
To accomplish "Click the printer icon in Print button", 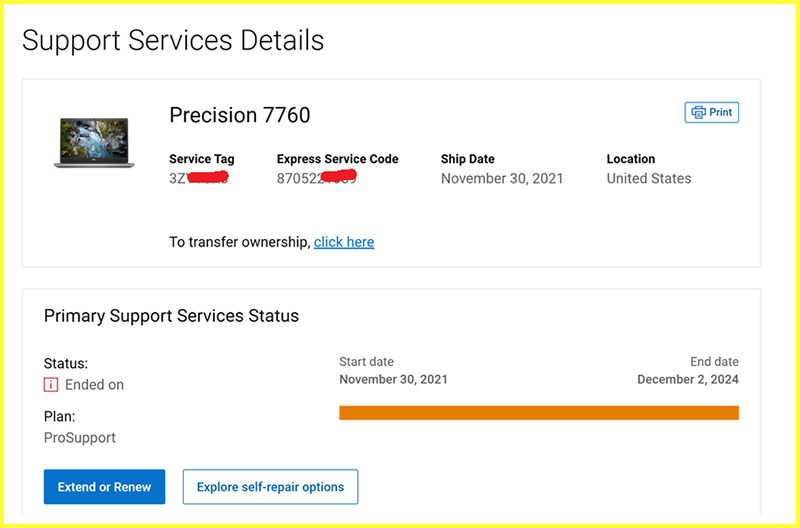I will 698,112.
